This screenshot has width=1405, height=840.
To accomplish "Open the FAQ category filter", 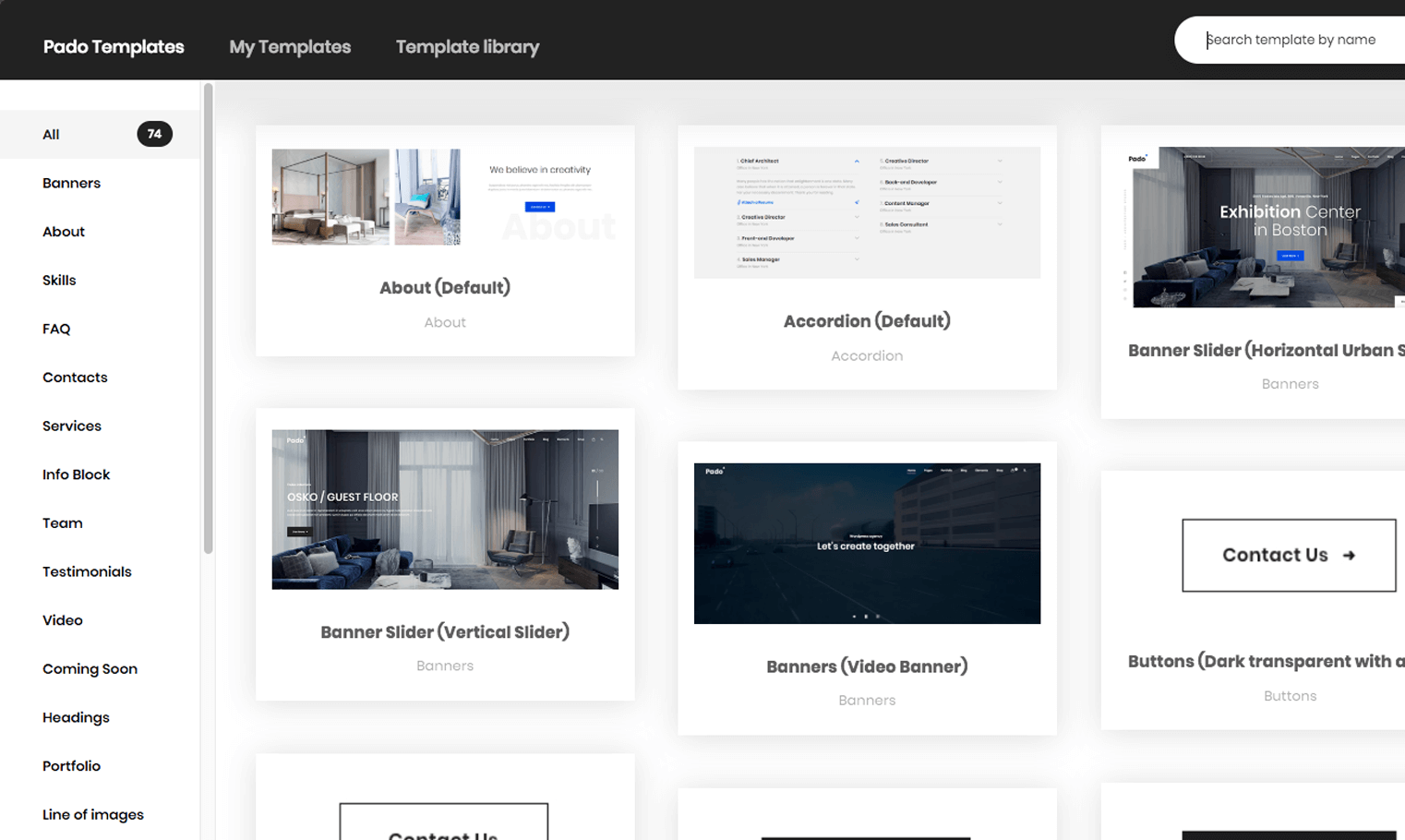I will [x=56, y=329].
